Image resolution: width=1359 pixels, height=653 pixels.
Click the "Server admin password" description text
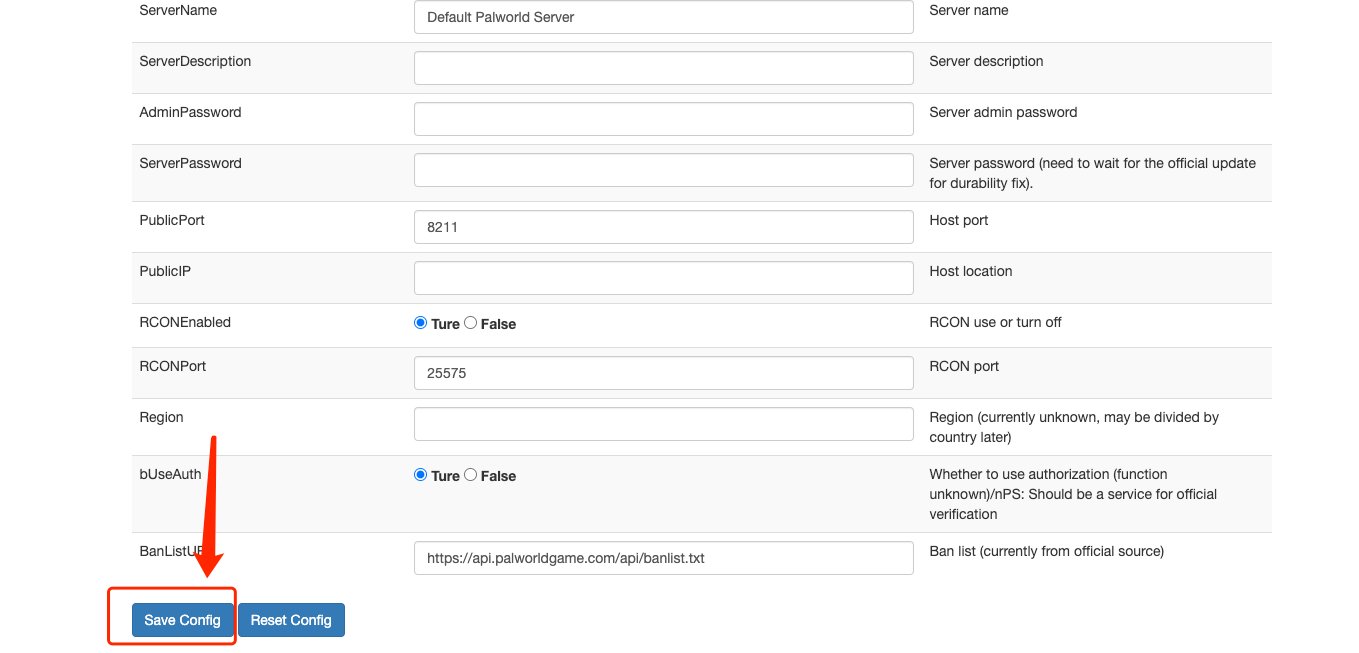coord(1003,113)
